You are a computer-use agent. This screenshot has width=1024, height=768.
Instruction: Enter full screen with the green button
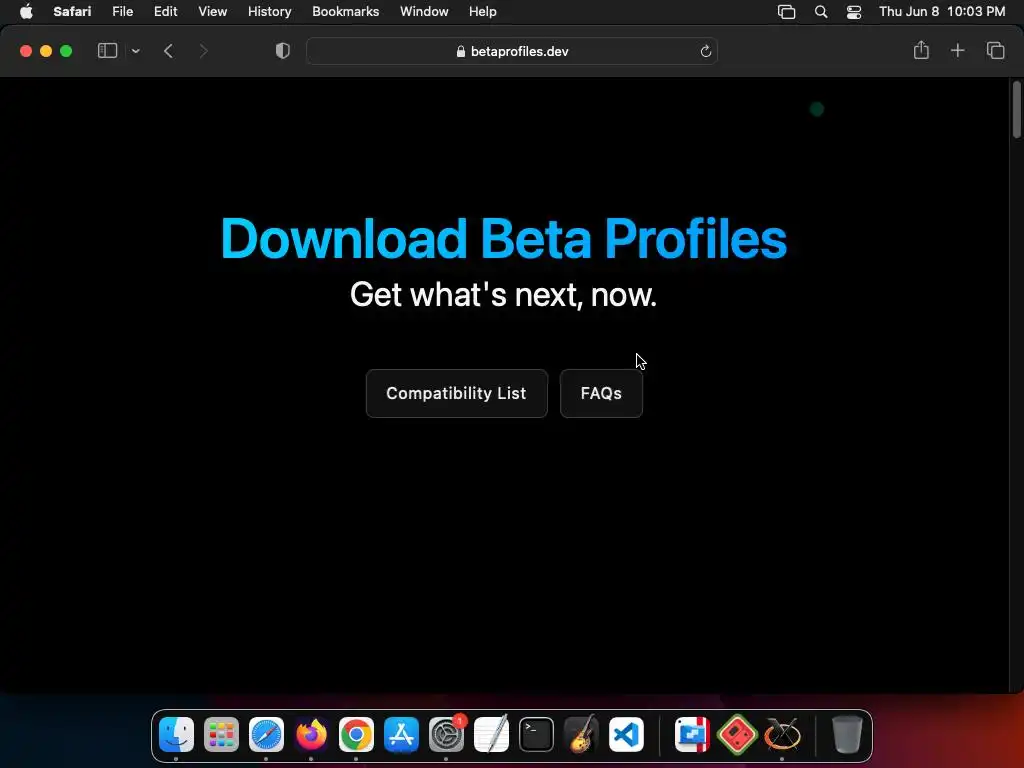66,51
